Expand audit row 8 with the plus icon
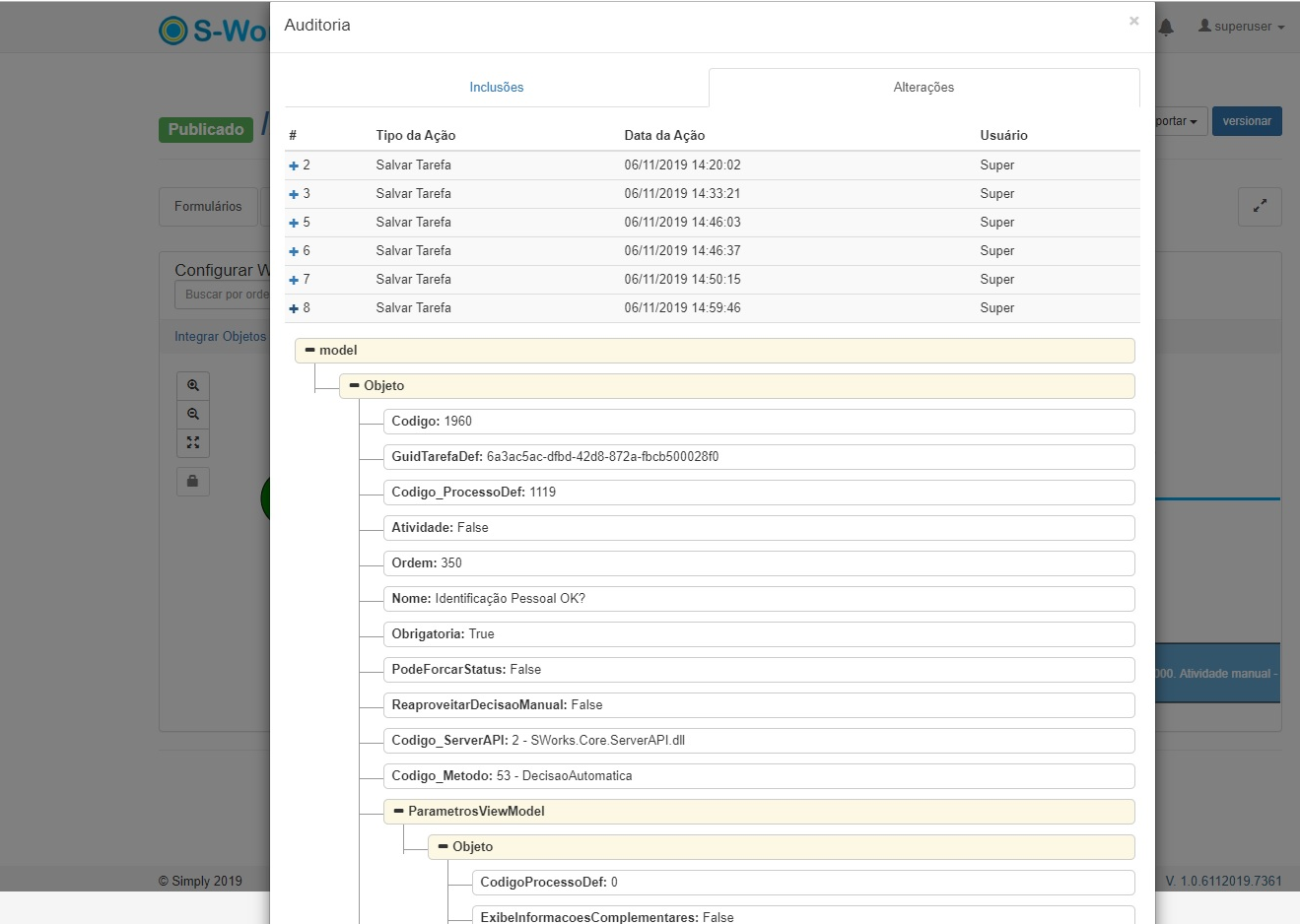The image size is (1300, 924). pyautogui.click(x=294, y=308)
